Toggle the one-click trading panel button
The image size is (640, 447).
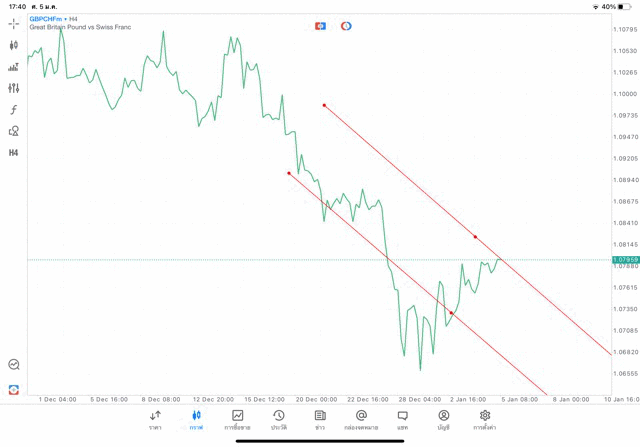pyautogui.click(x=320, y=26)
